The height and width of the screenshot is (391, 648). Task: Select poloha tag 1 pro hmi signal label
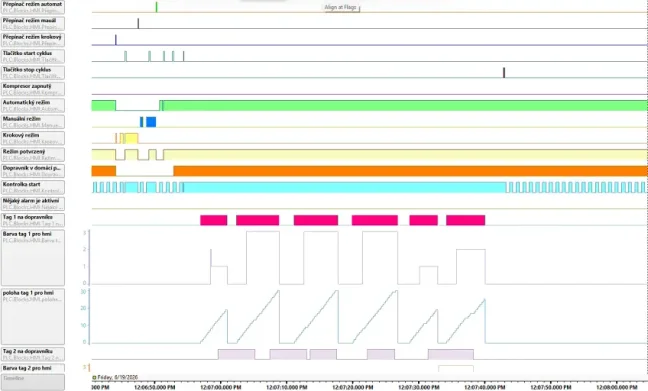tap(33, 317)
